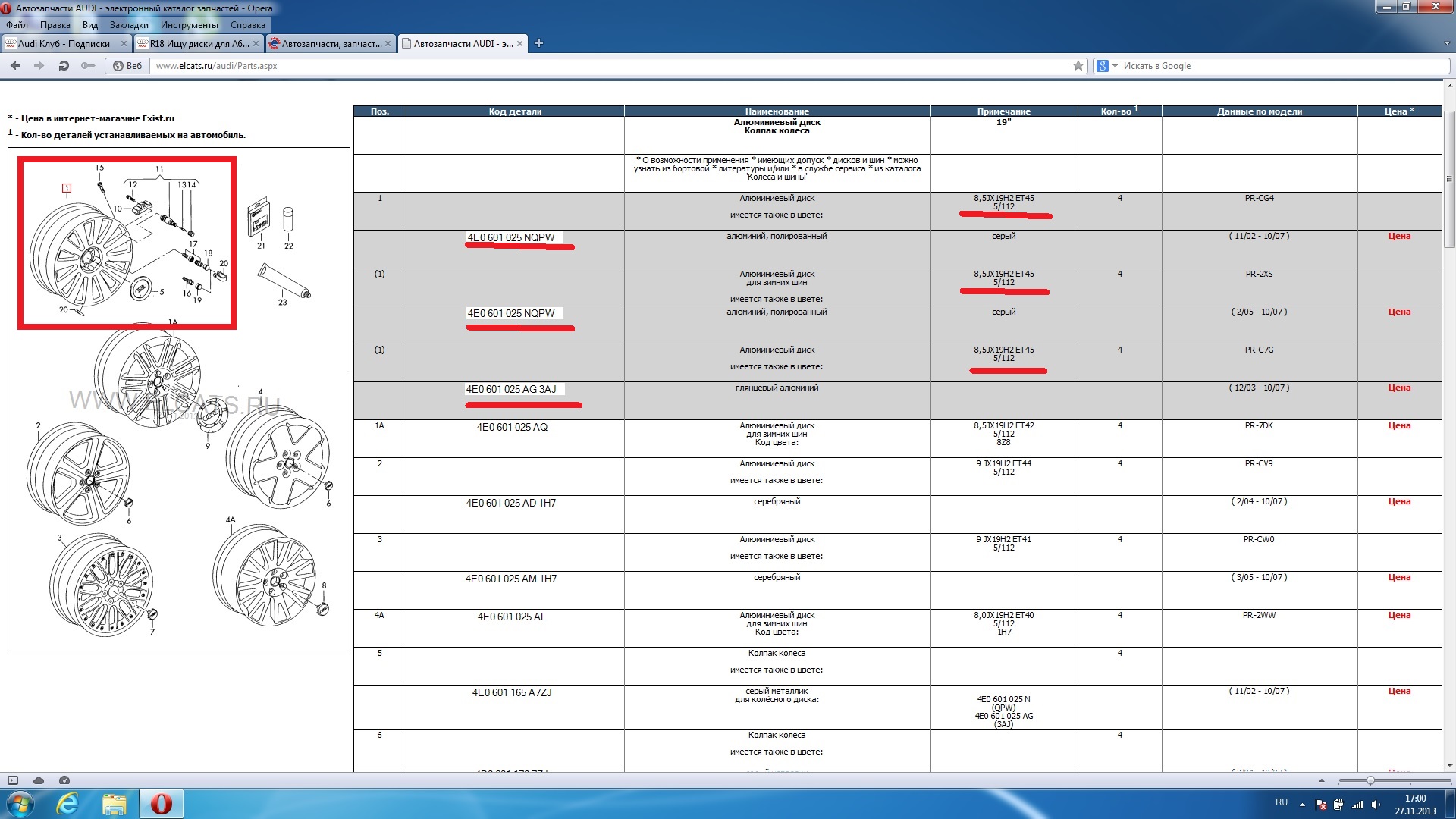Click Цена link for 4E0 601 025 AQ
1456x819 pixels.
(1399, 425)
